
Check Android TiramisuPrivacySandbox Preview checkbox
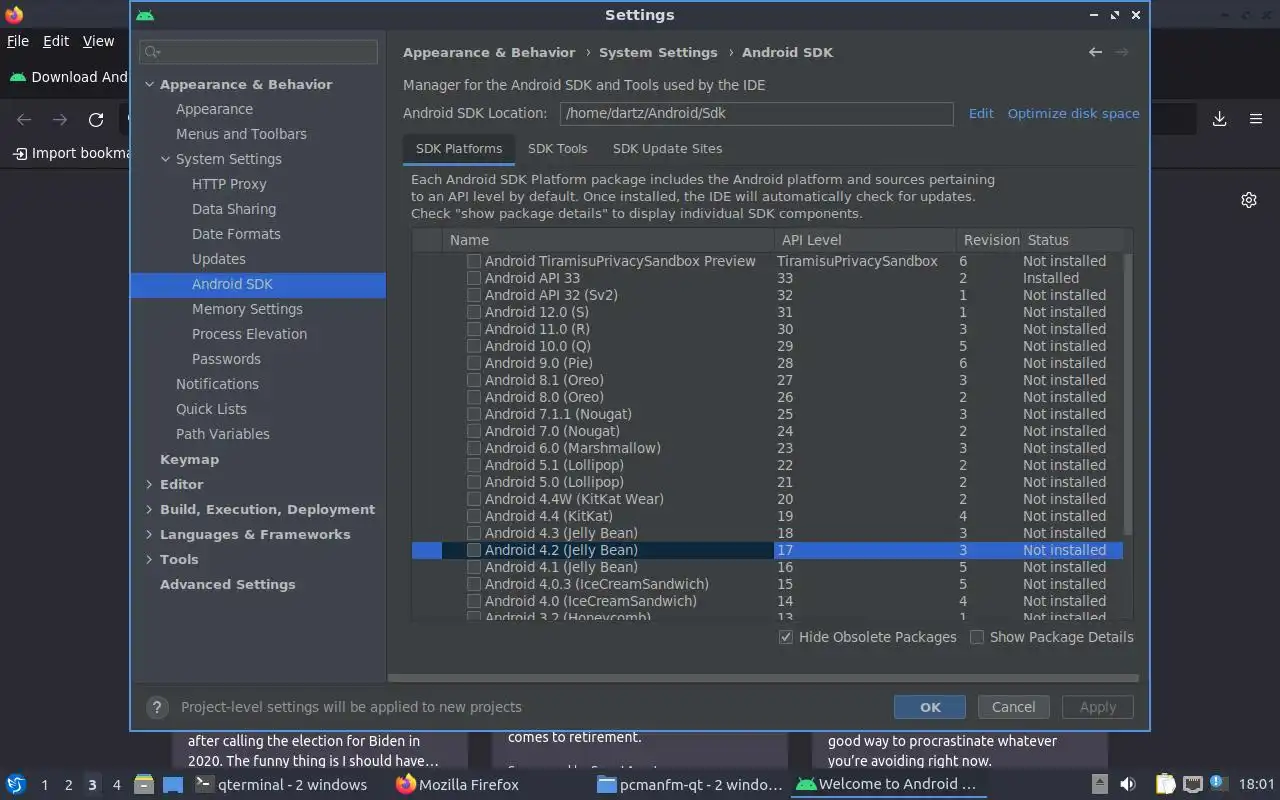tap(474, 261)
